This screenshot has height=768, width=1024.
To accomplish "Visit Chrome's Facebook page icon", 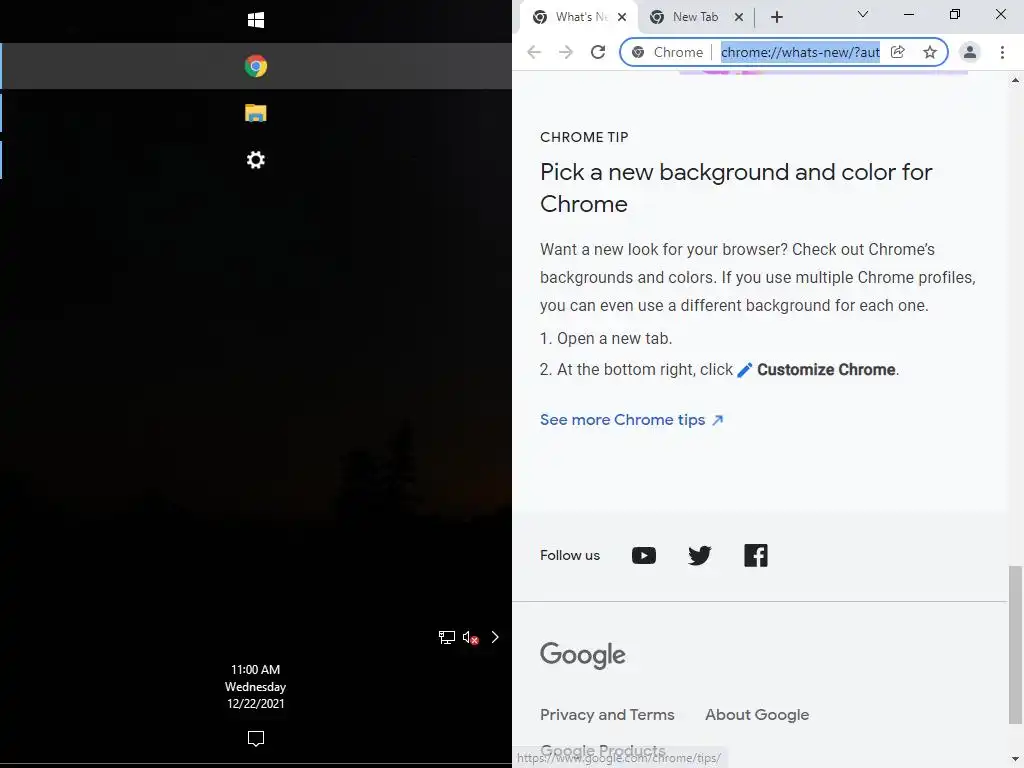I will [x=756, y=556].
